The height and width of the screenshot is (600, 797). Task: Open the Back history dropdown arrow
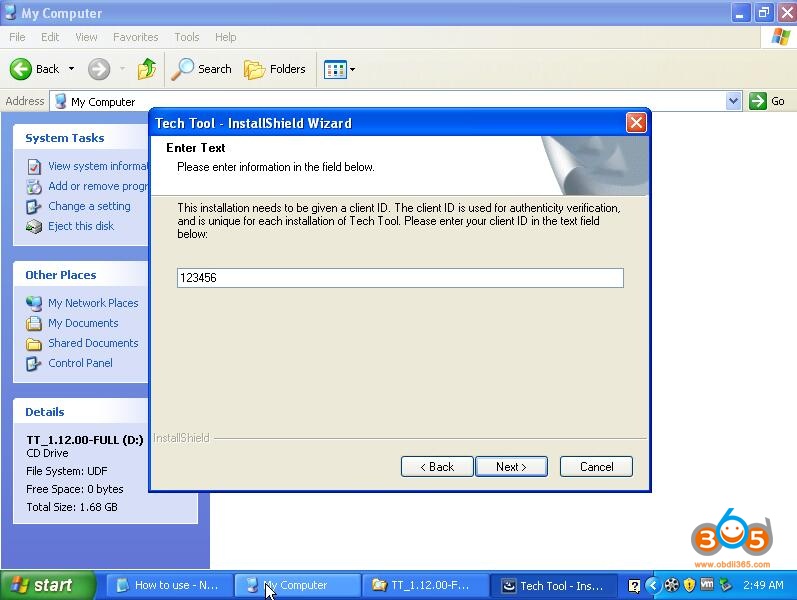[71, 69]
